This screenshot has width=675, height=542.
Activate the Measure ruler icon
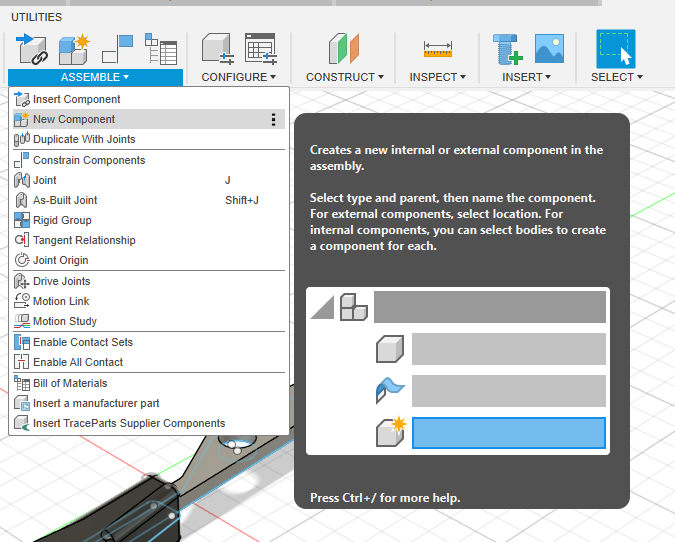[438, 48]
